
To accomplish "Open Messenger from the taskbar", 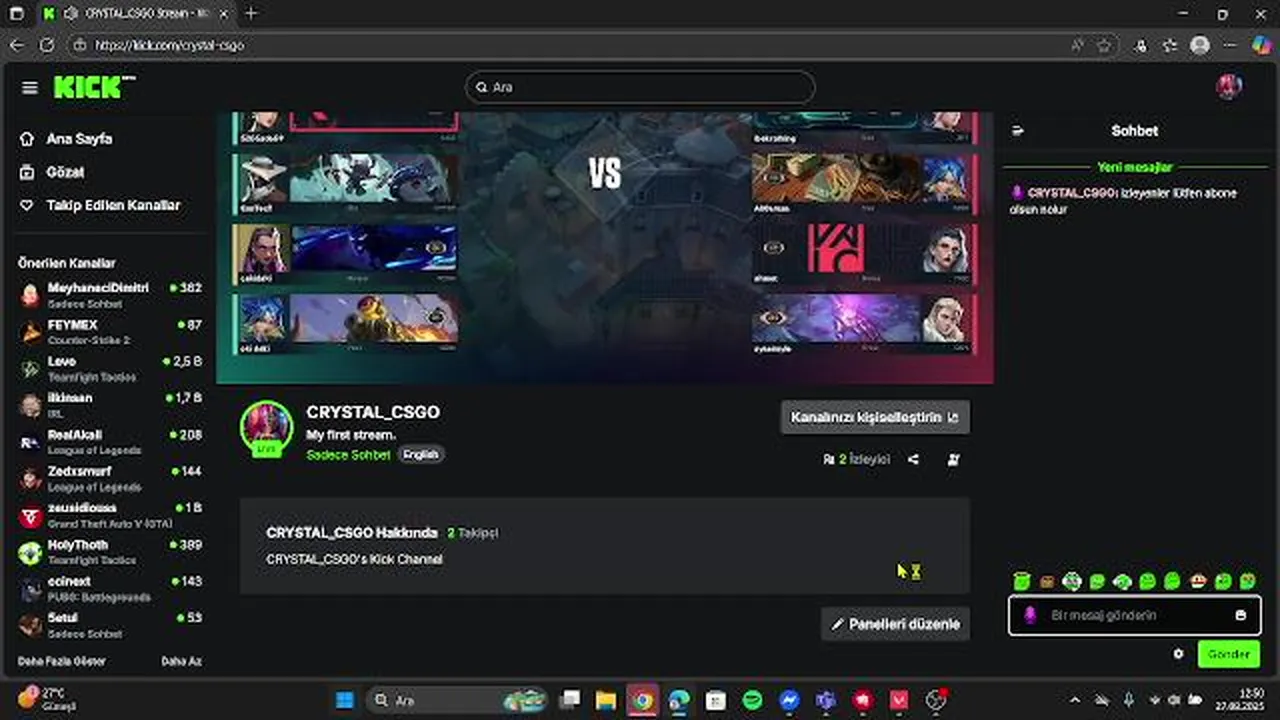I will (789, 700).
